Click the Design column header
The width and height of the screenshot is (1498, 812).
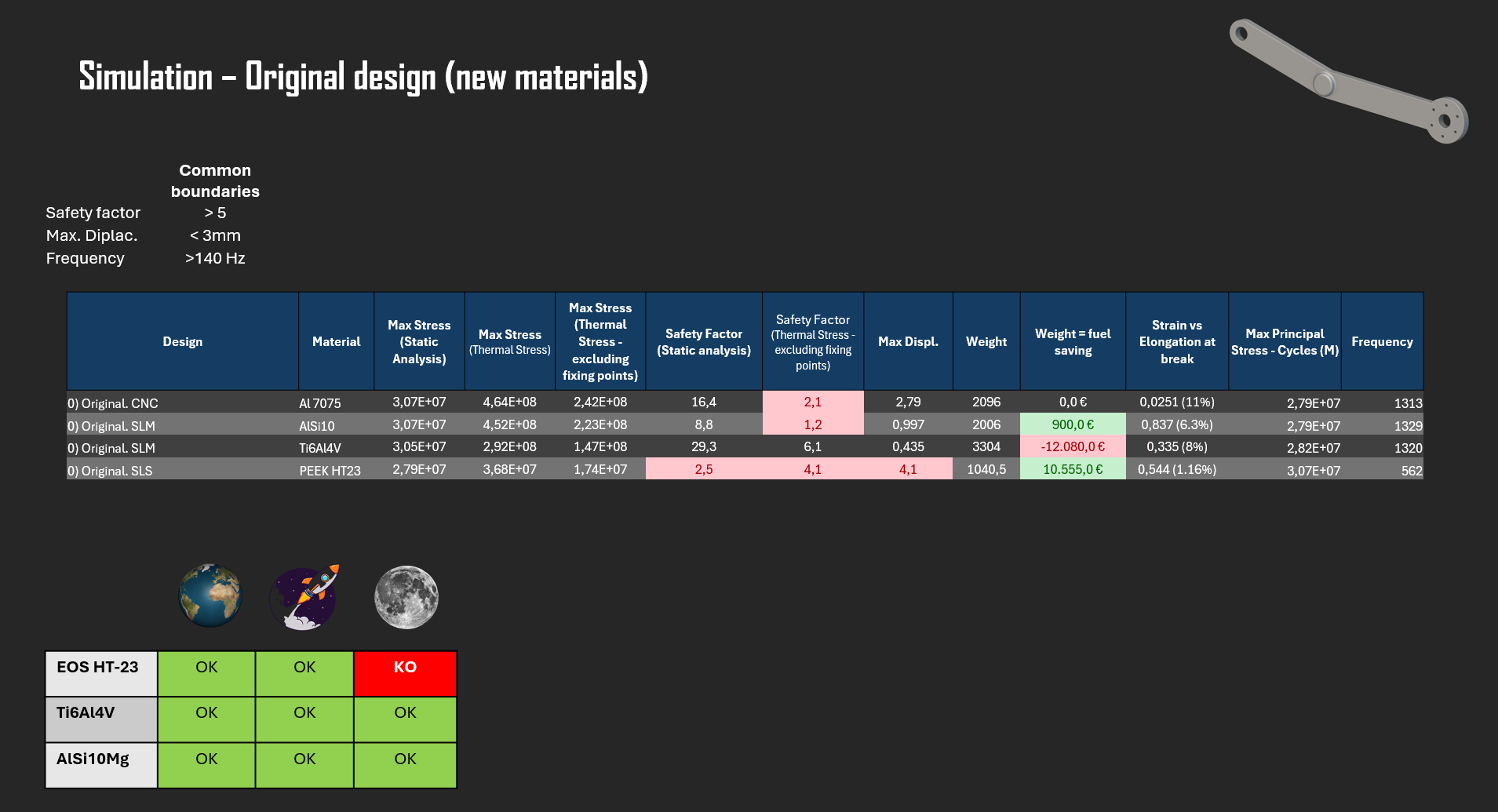point(182,341)
